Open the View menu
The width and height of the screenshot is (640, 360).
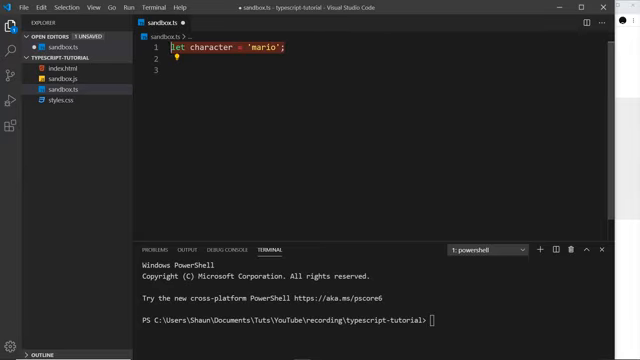coord(93,7)
